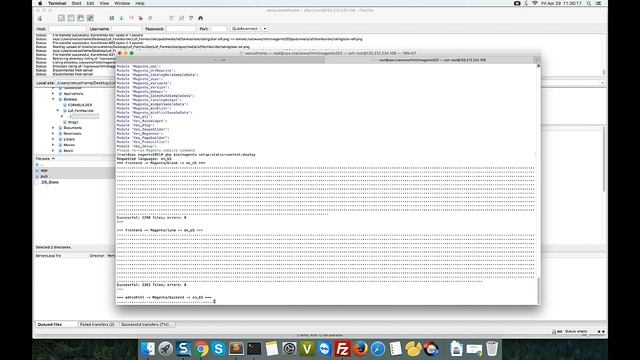The height and width of the screenshot is (360, 640).
Task: Select the app folder in file list
Action: click(x=44, y=170)
